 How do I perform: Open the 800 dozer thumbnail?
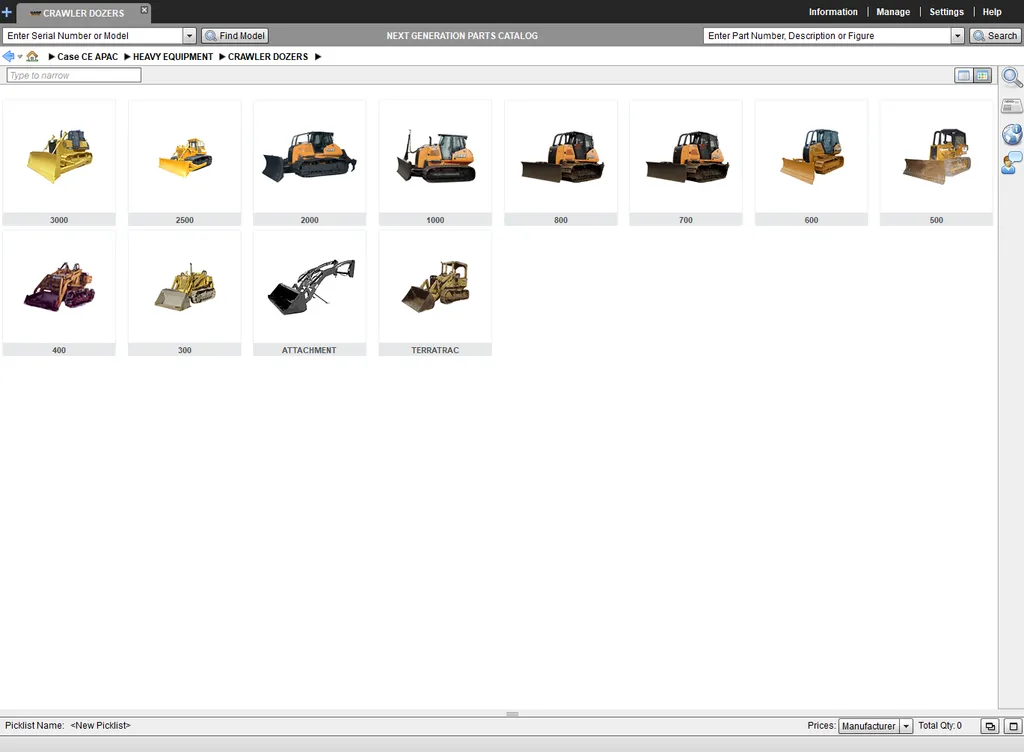tap(560, 163)
